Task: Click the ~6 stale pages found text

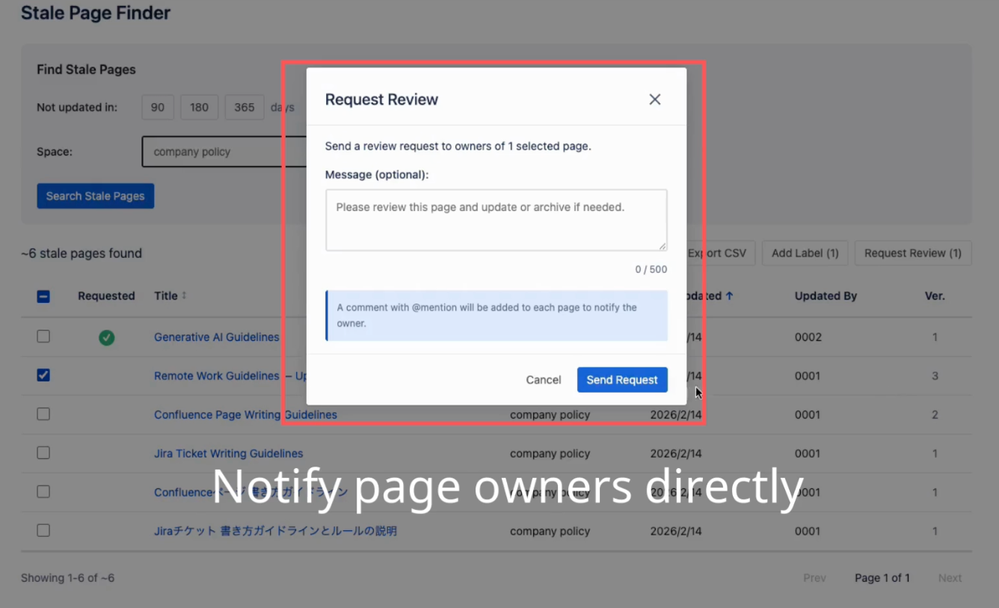Action: (x=81, y=254)
